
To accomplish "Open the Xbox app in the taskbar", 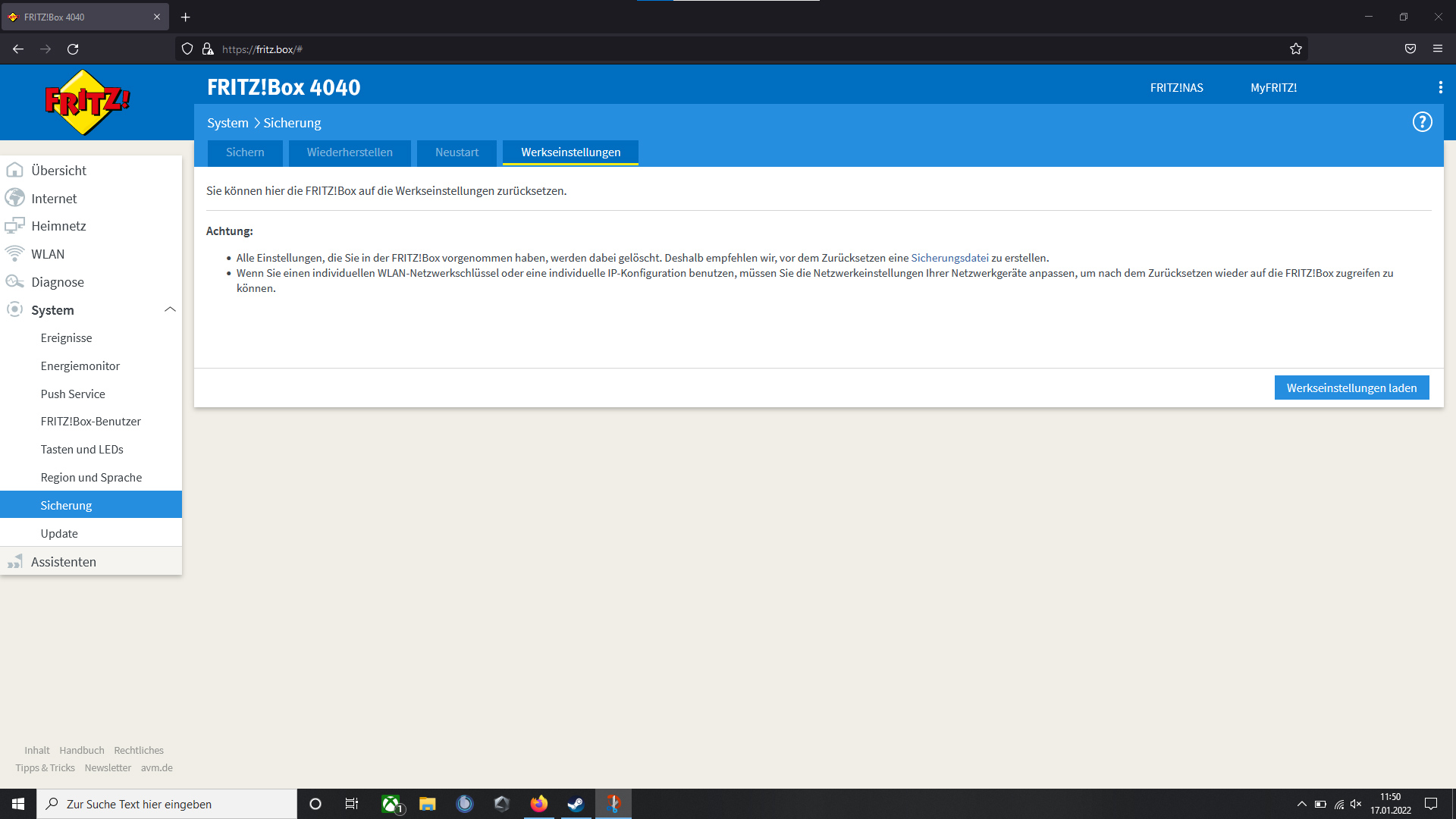I will tap(391, 804).
